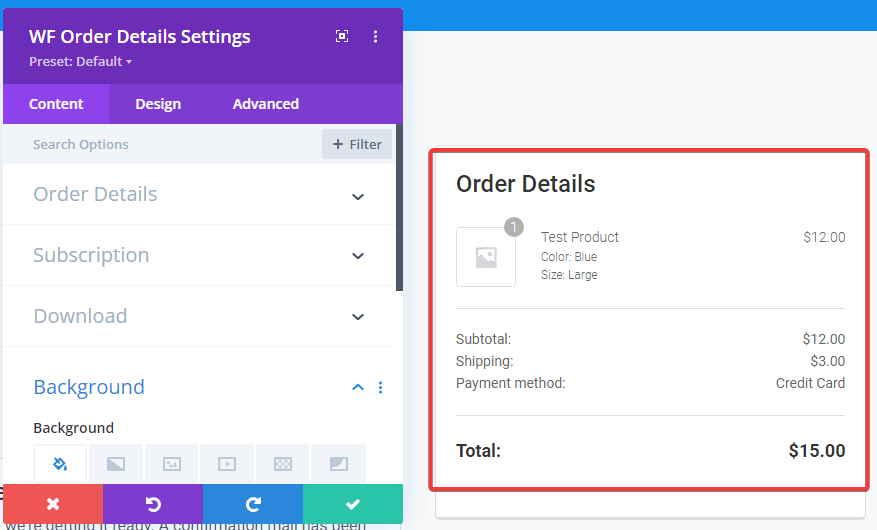Expand the Download section
The image size is (877, 530).
(199, 316)
